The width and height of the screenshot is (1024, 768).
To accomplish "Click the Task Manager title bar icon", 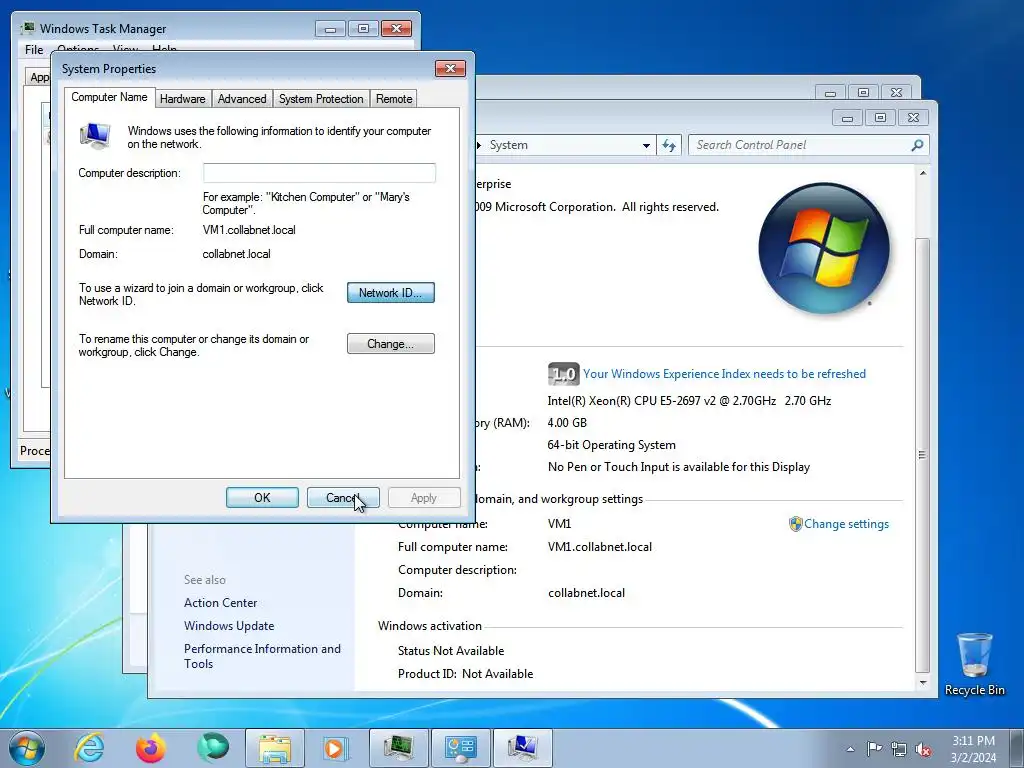I will tap(27, 28).
